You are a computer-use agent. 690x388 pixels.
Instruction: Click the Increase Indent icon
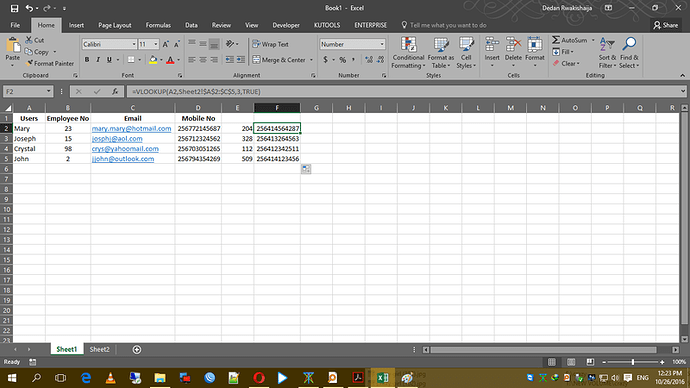(241, 60)
